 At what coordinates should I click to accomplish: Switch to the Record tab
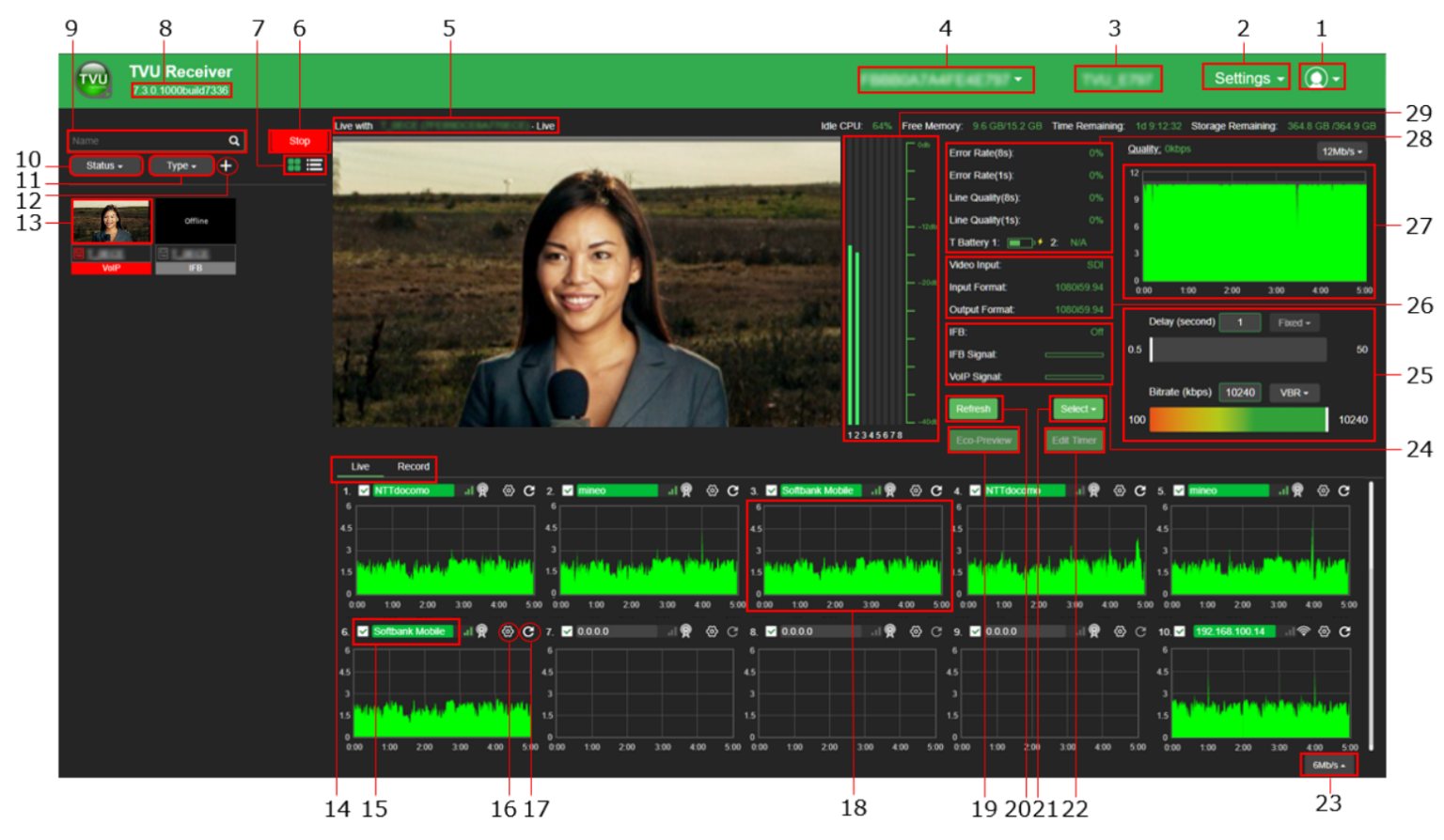[x=413, y=467]
